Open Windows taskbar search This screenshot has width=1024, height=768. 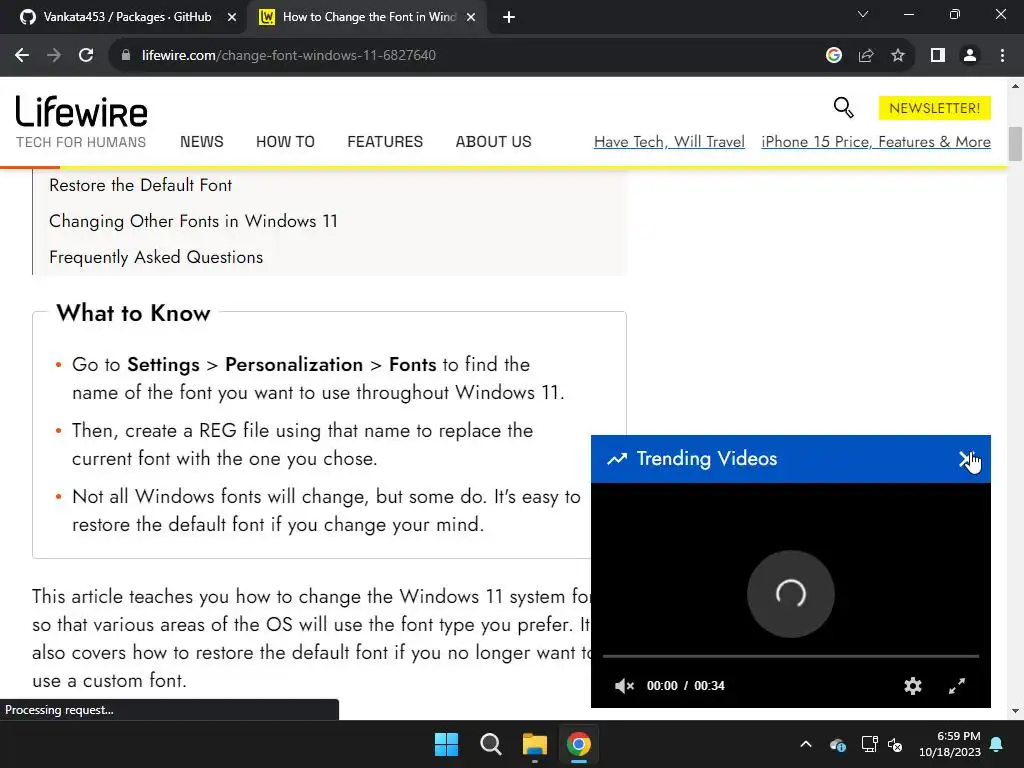(490, 744)
